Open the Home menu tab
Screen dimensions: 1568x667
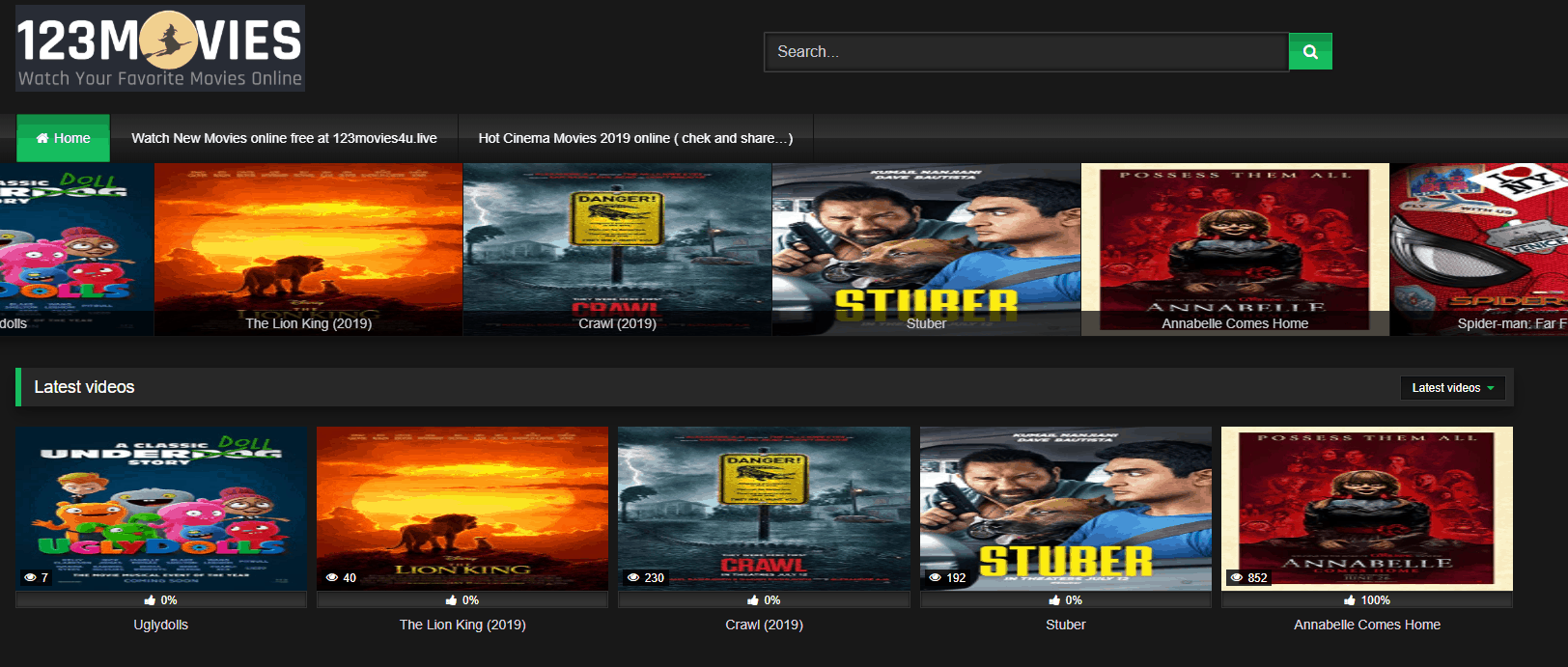(x=63, y=138)
